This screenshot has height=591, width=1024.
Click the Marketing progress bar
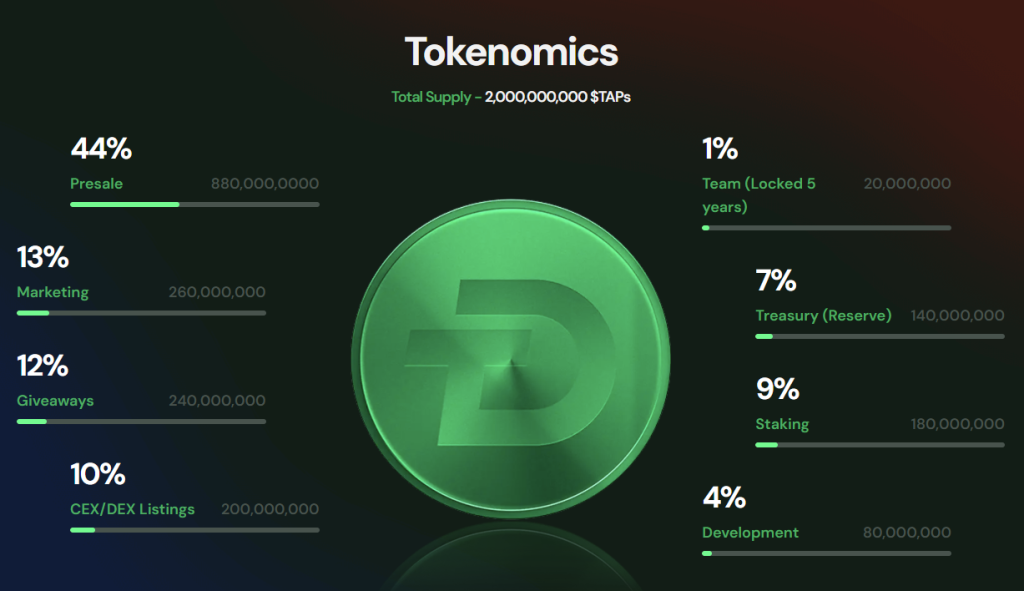click(x=141, y=313)
